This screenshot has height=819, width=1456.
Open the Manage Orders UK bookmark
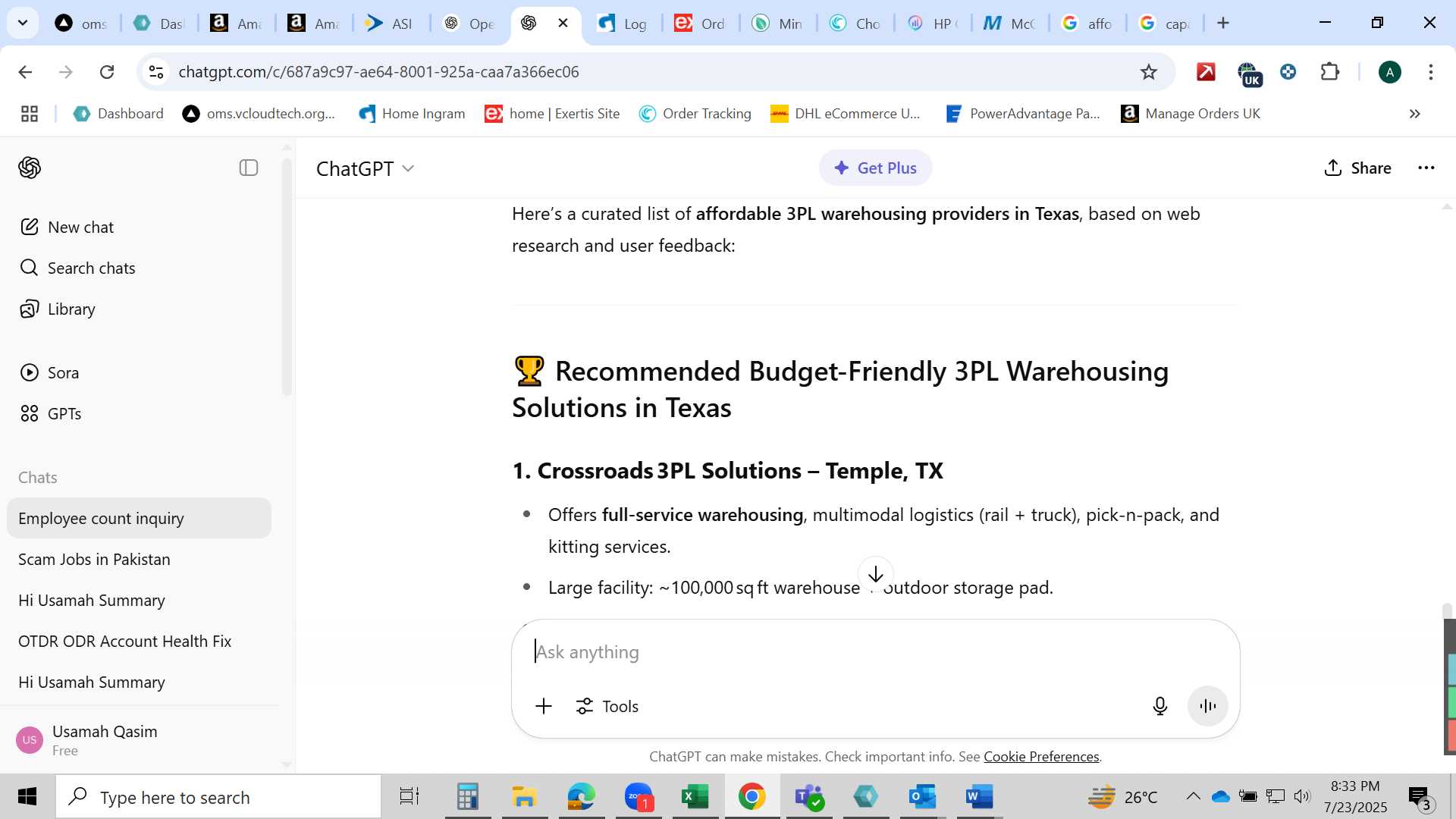[x=1191, y=114]
